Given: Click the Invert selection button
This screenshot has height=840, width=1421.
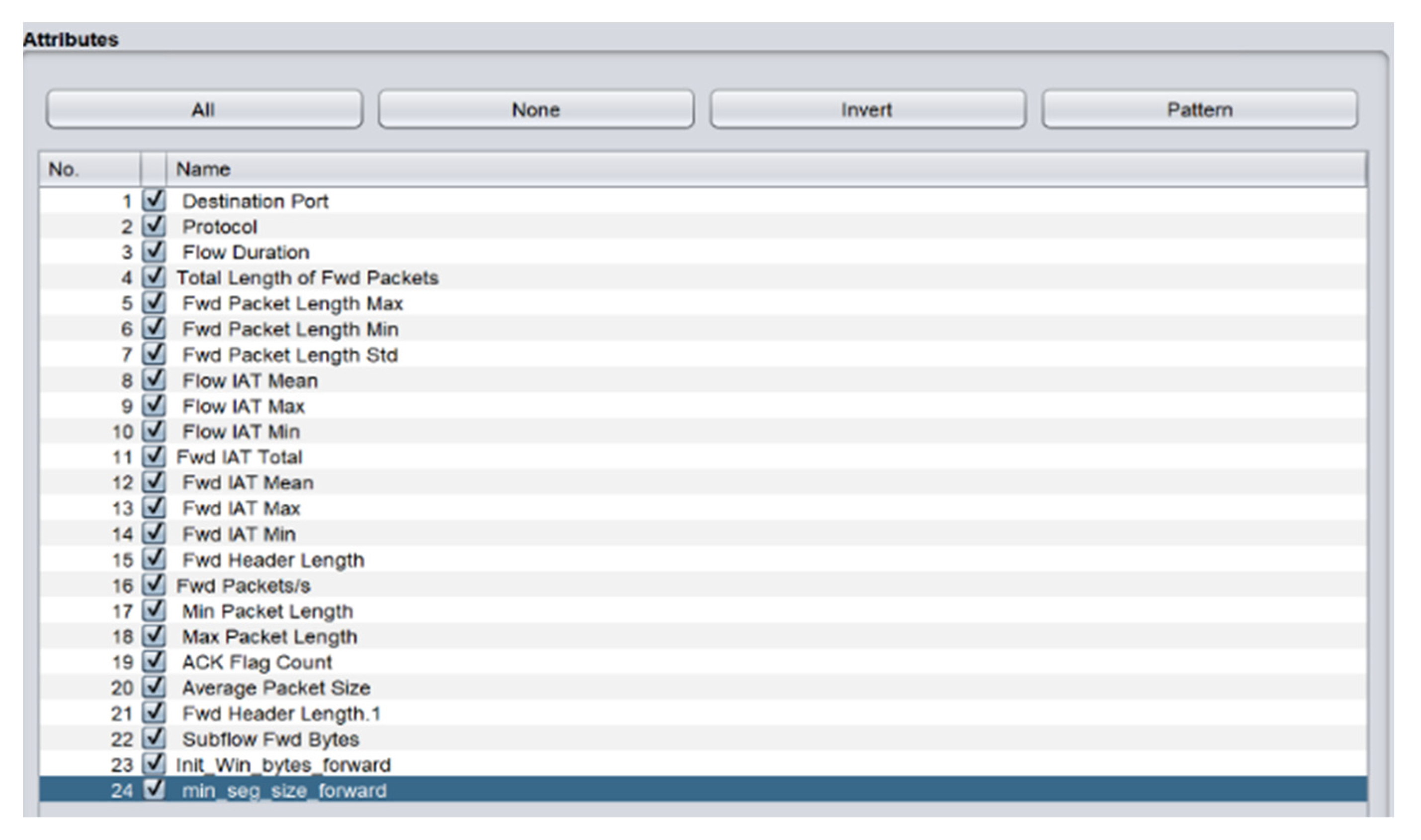Looking at the screenshot, I should 868,109.
